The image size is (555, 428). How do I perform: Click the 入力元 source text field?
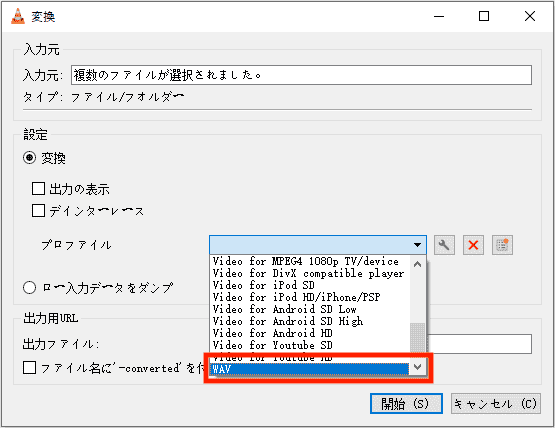coord(301,75)
